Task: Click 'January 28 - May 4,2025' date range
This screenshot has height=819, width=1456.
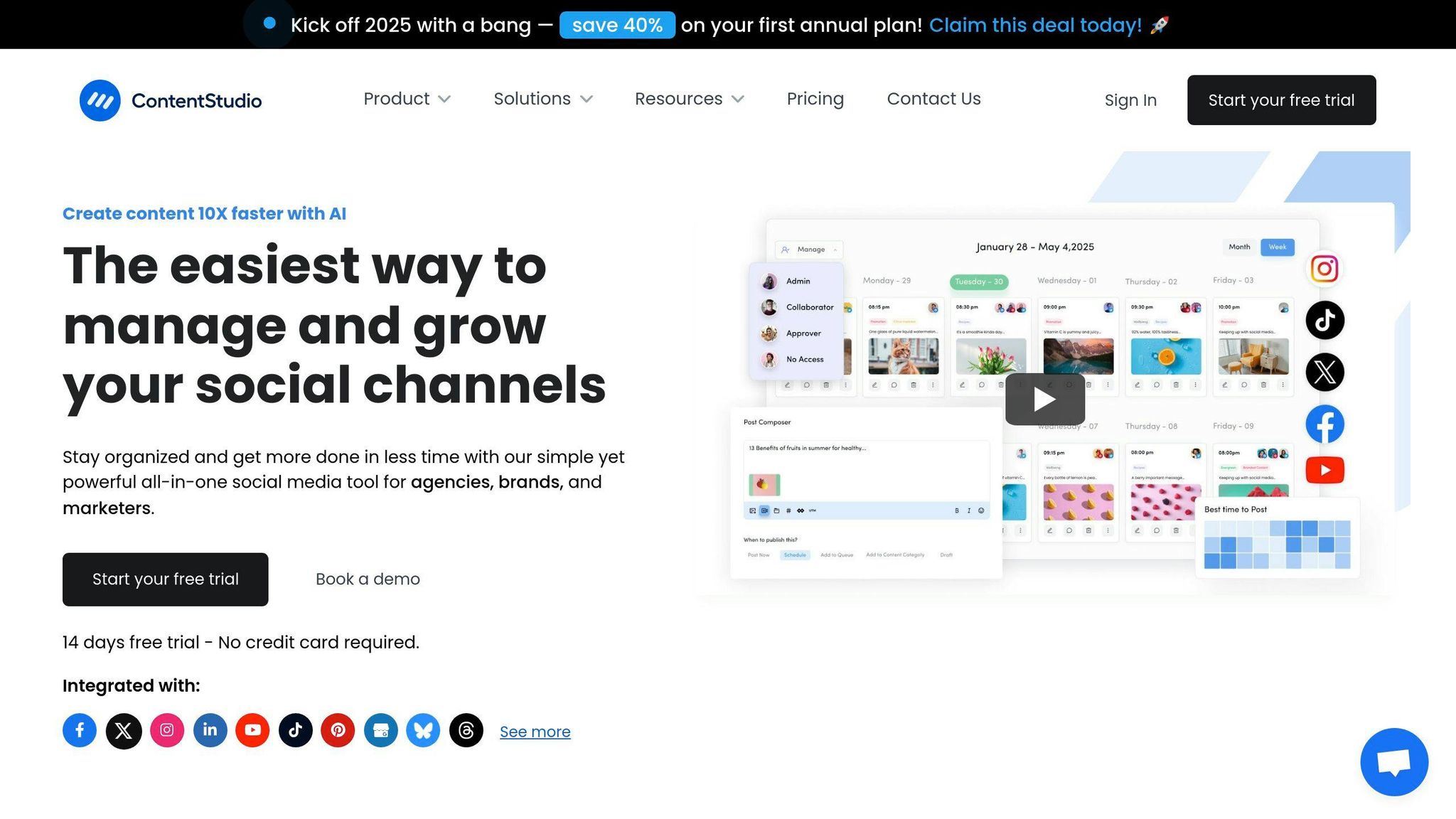Action: pyautogui.click(x=1035, y=247)
